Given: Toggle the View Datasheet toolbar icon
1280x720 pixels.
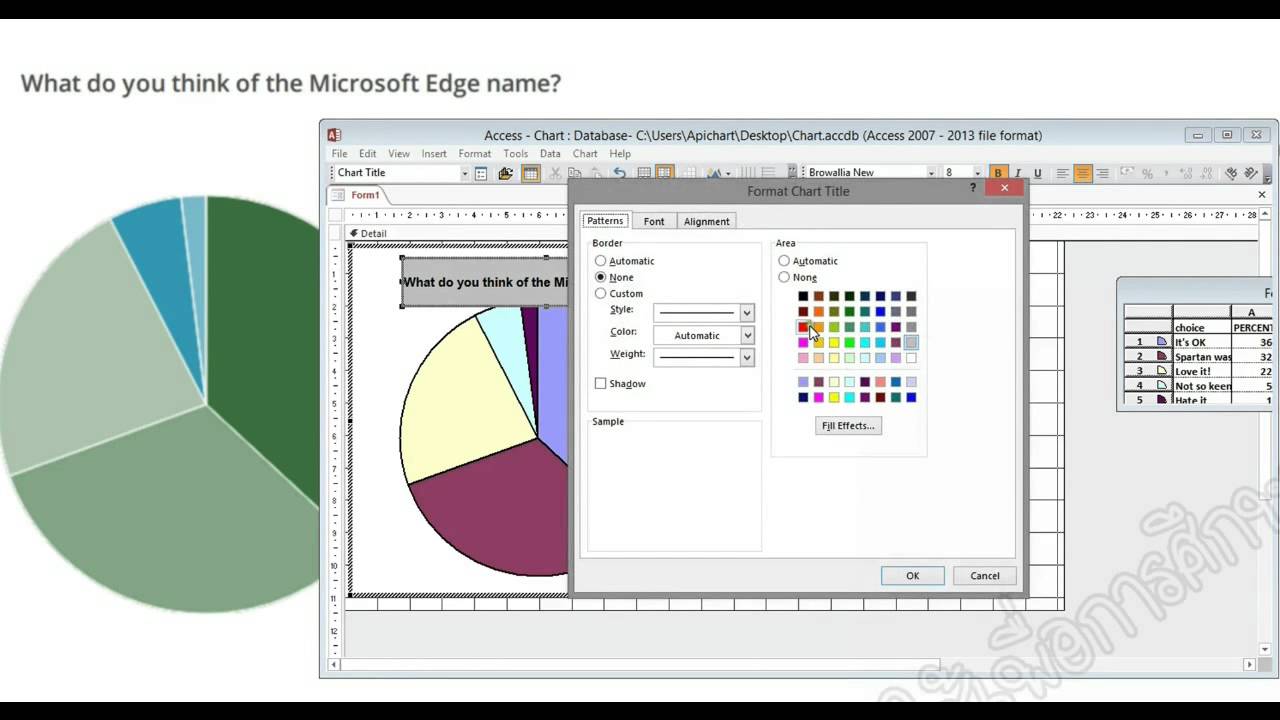Looking at the screenshot, I should [x=531, y=173].
